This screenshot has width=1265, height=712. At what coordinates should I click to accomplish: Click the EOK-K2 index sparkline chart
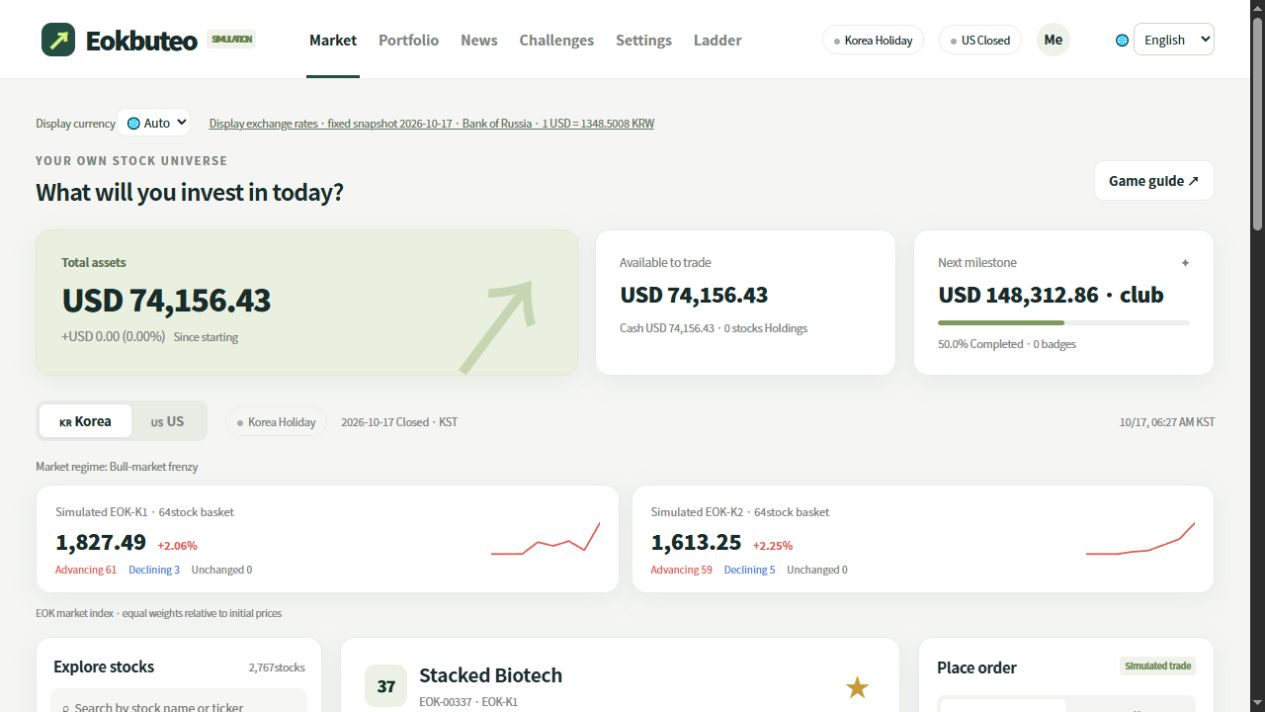[1141, 540]
